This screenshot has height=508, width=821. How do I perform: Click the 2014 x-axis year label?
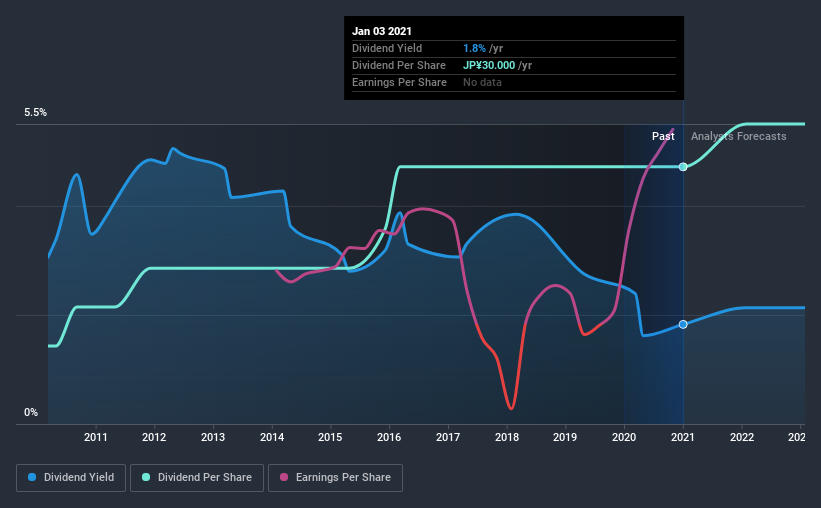[x=272, y=437]
